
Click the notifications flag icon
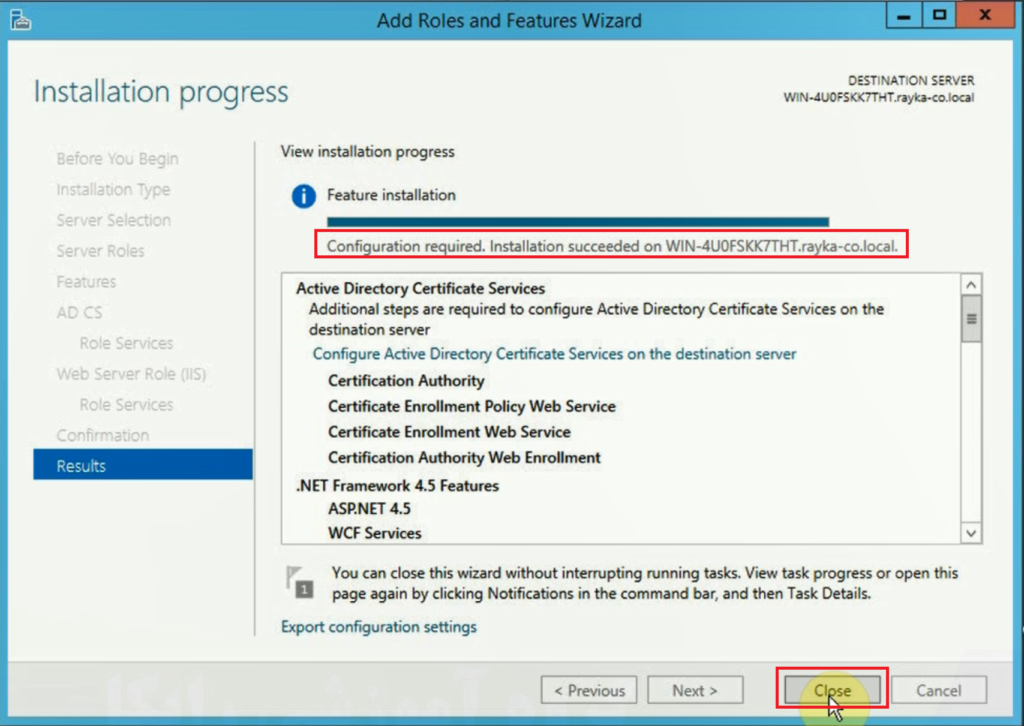click(x=300, y=582)
